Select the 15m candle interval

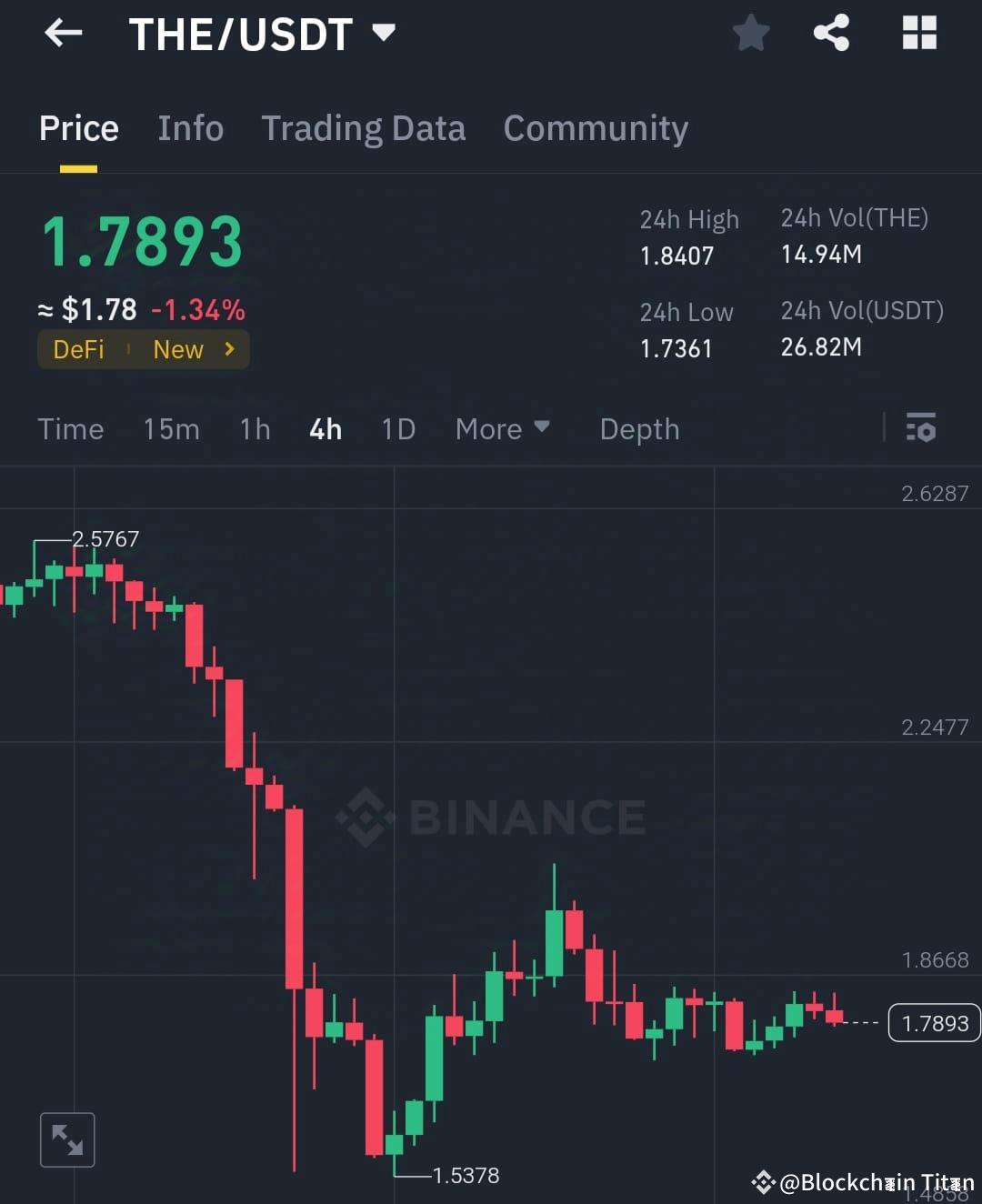[171, 428]
